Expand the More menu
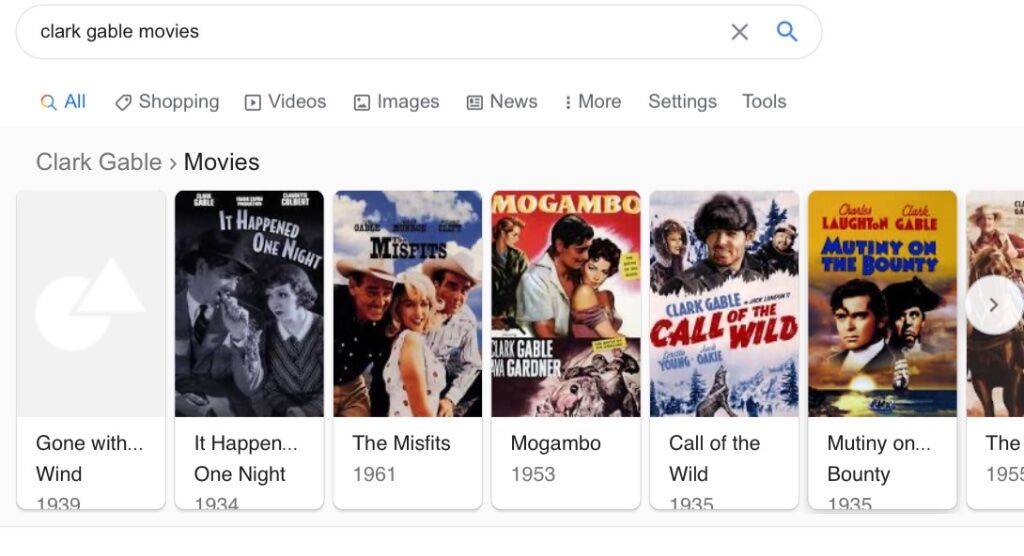Viewport: 1024px width, 556px height. click(x=592, y=102)
